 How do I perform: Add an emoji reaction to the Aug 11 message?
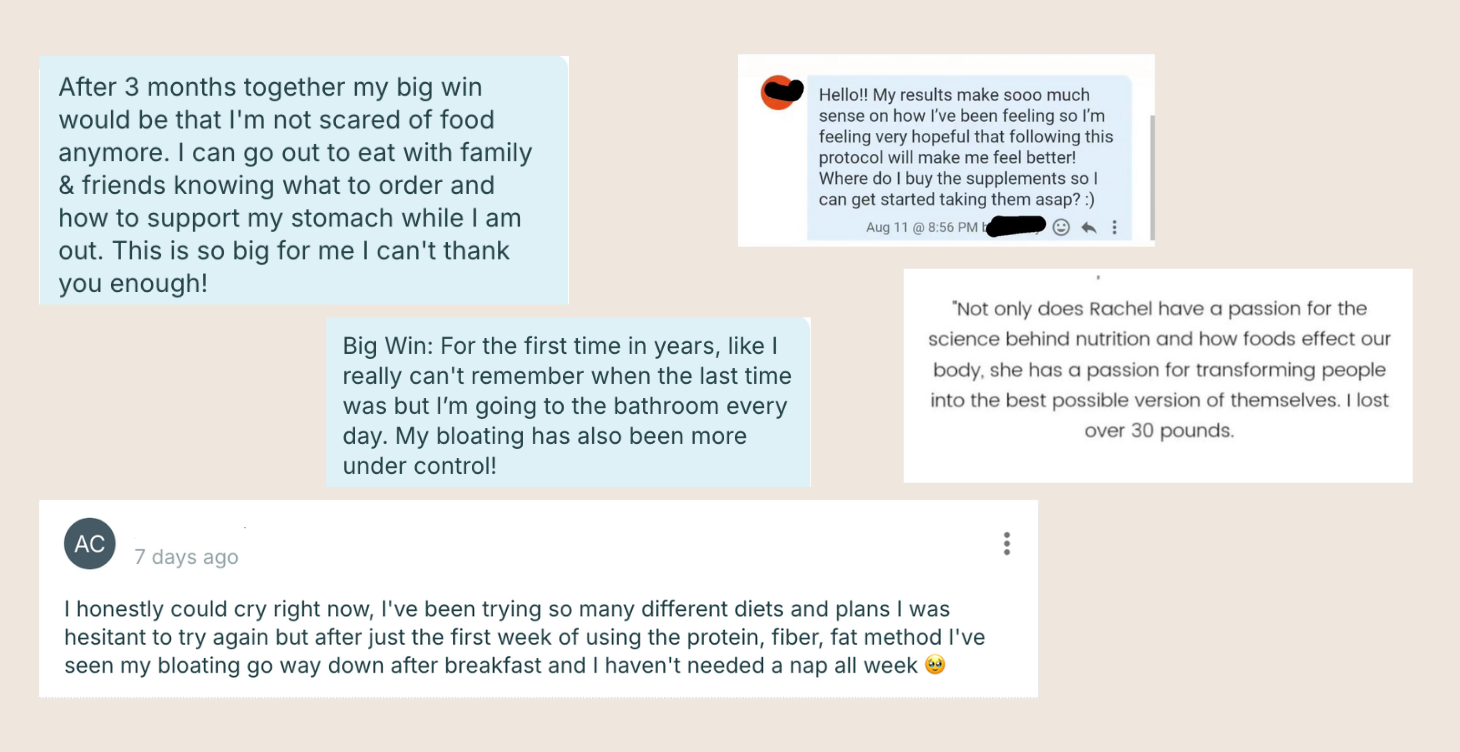pos(1061,227)
